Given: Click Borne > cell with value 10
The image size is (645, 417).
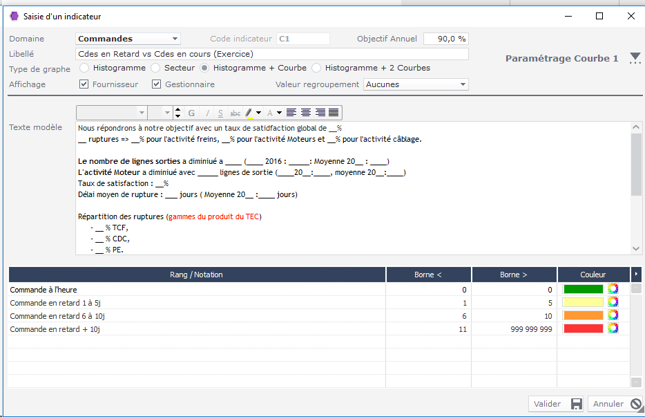Looking at the screenshot, I should coord(514,316).
